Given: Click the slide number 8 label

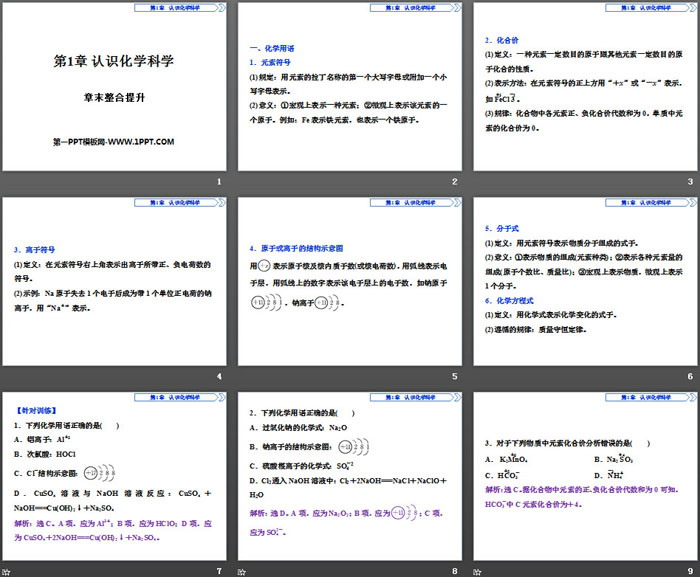Looking at the screenshot, I should 454,571.
